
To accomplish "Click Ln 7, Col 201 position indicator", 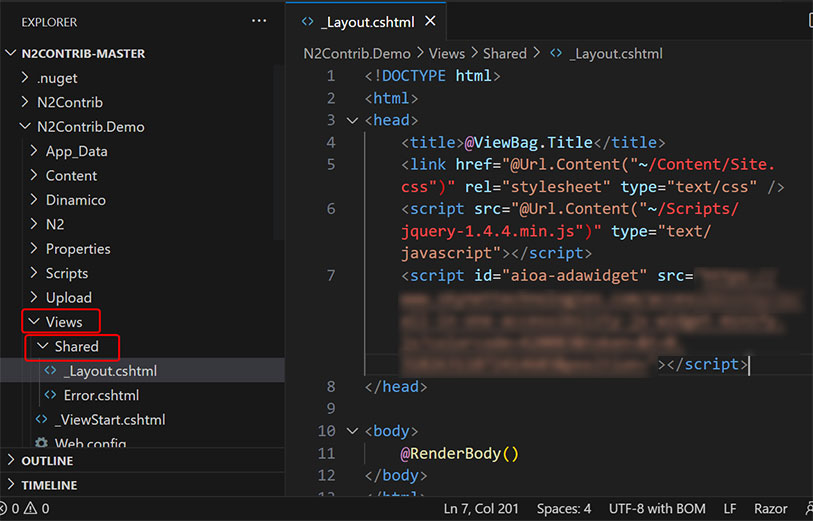I will click(481, 509).
